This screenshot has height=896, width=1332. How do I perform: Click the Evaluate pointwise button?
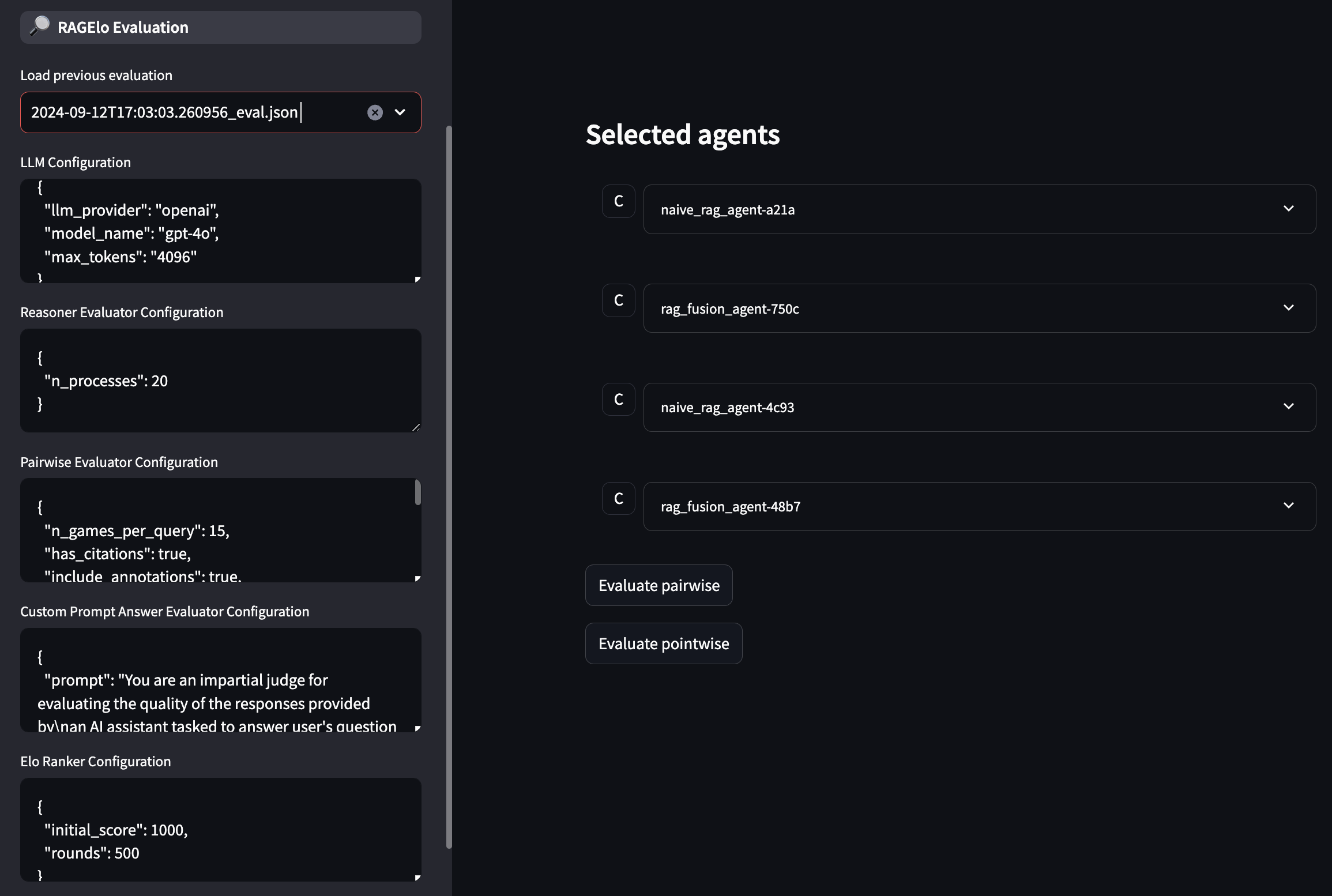(x=664, y=643)
